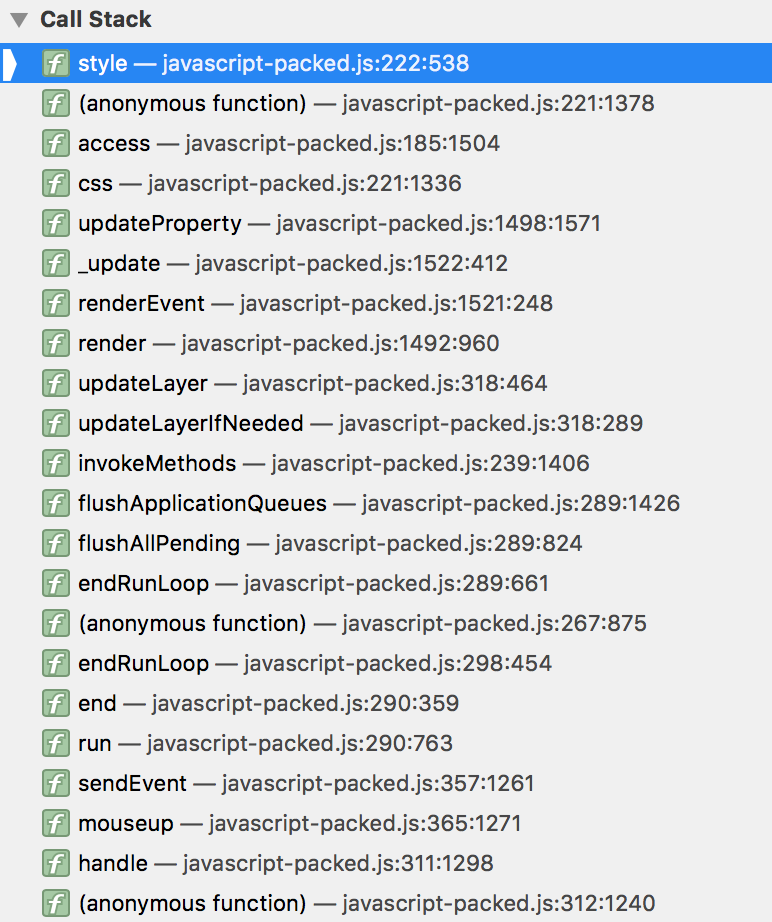Click the Call Stack section header
Screen dimensions: 772x922
pyautogui.click(x=96, y=20)
